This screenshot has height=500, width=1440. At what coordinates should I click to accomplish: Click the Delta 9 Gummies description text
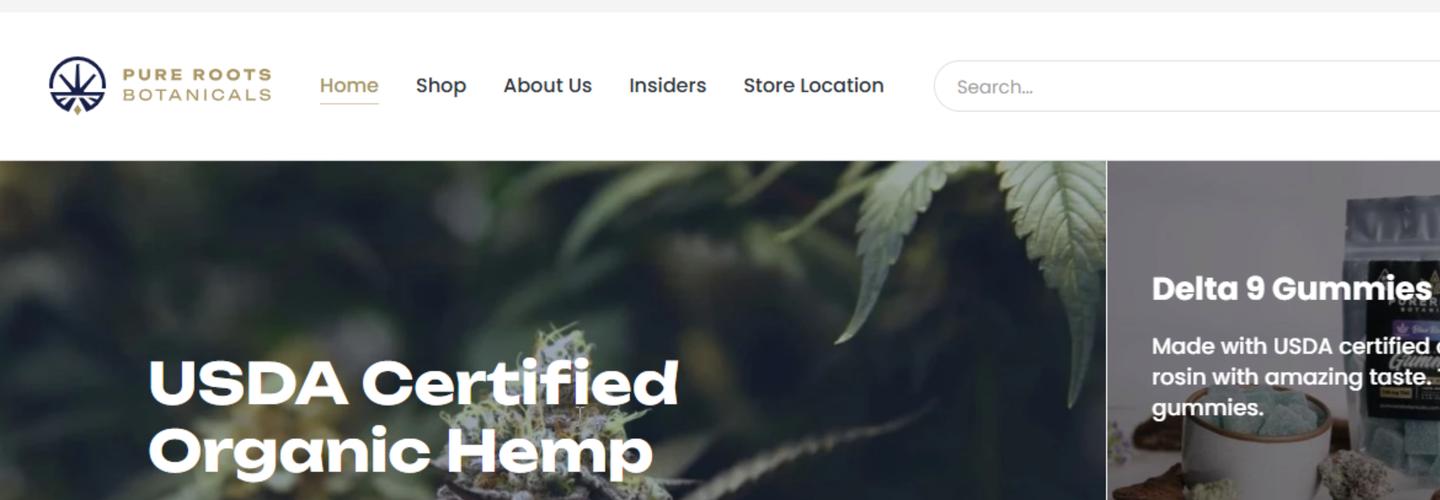[1296, 377]
